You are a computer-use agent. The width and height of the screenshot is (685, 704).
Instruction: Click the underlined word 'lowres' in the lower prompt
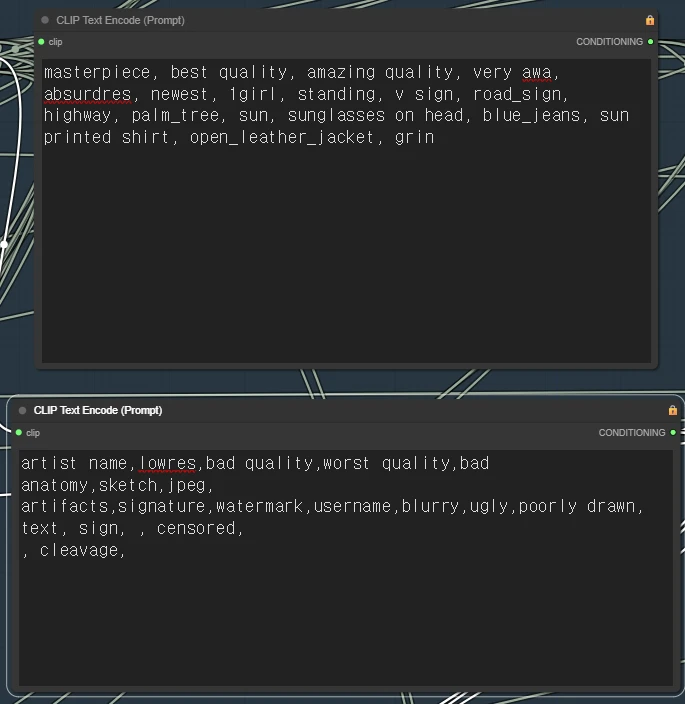tap(167, 463)
